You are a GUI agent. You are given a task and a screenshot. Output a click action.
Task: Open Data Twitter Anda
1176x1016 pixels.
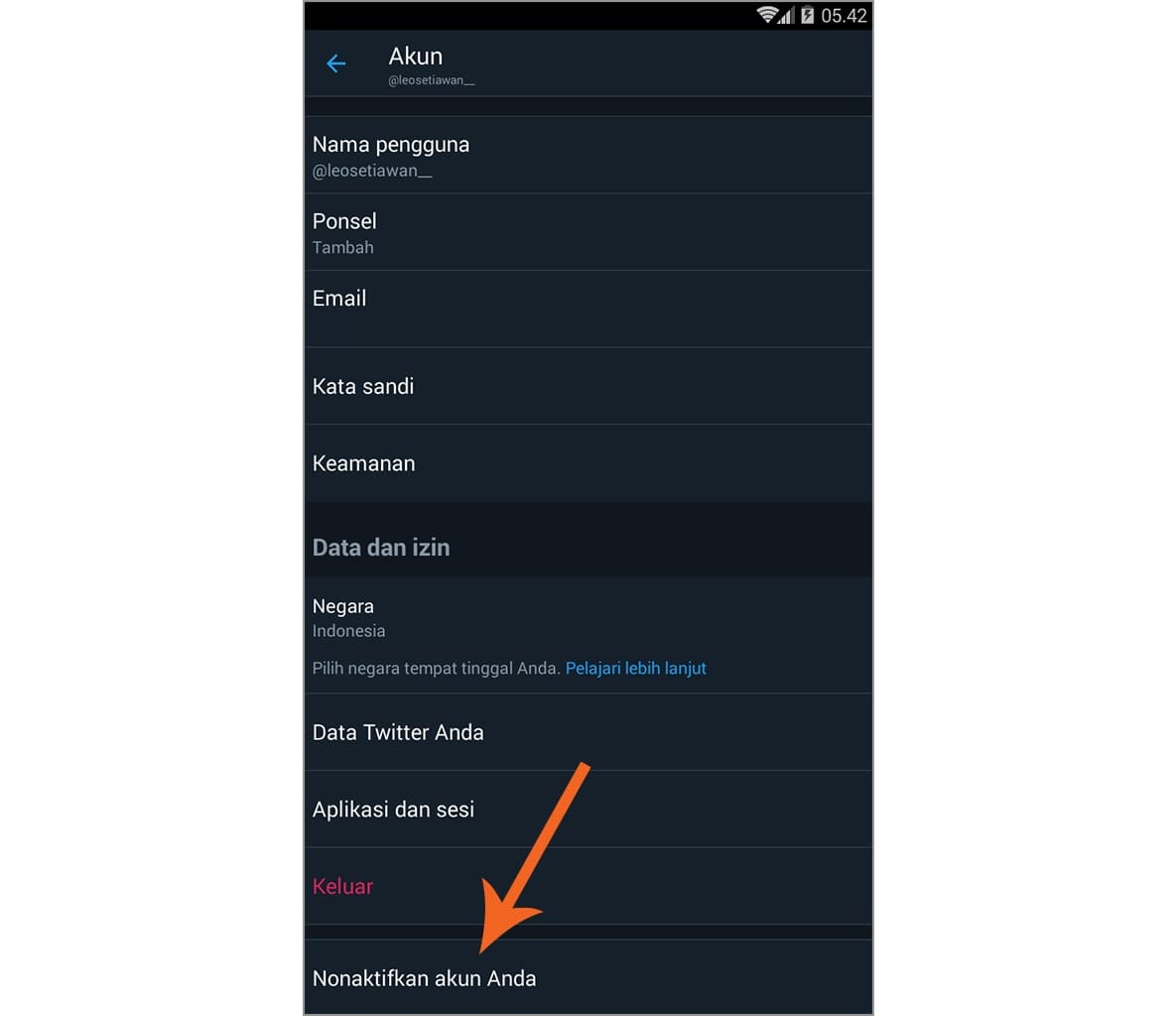pos(588,732)
